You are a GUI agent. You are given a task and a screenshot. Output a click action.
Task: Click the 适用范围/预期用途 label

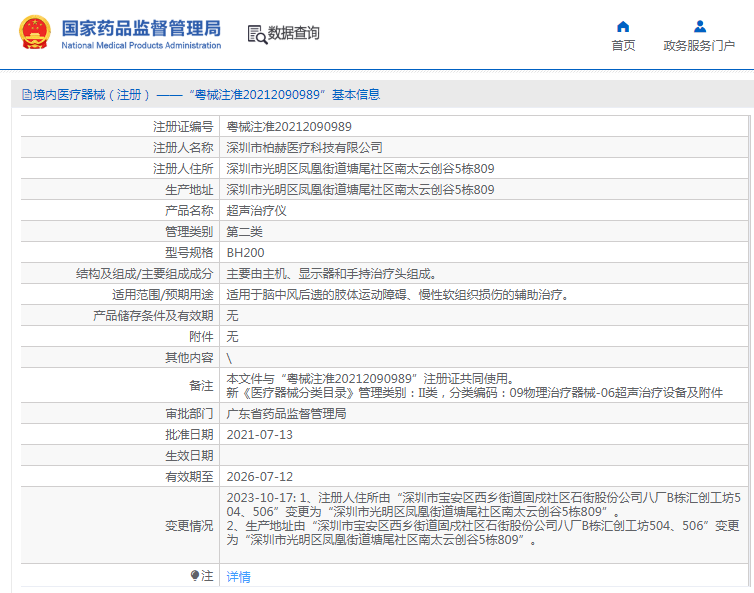click(x=163, y=295)
